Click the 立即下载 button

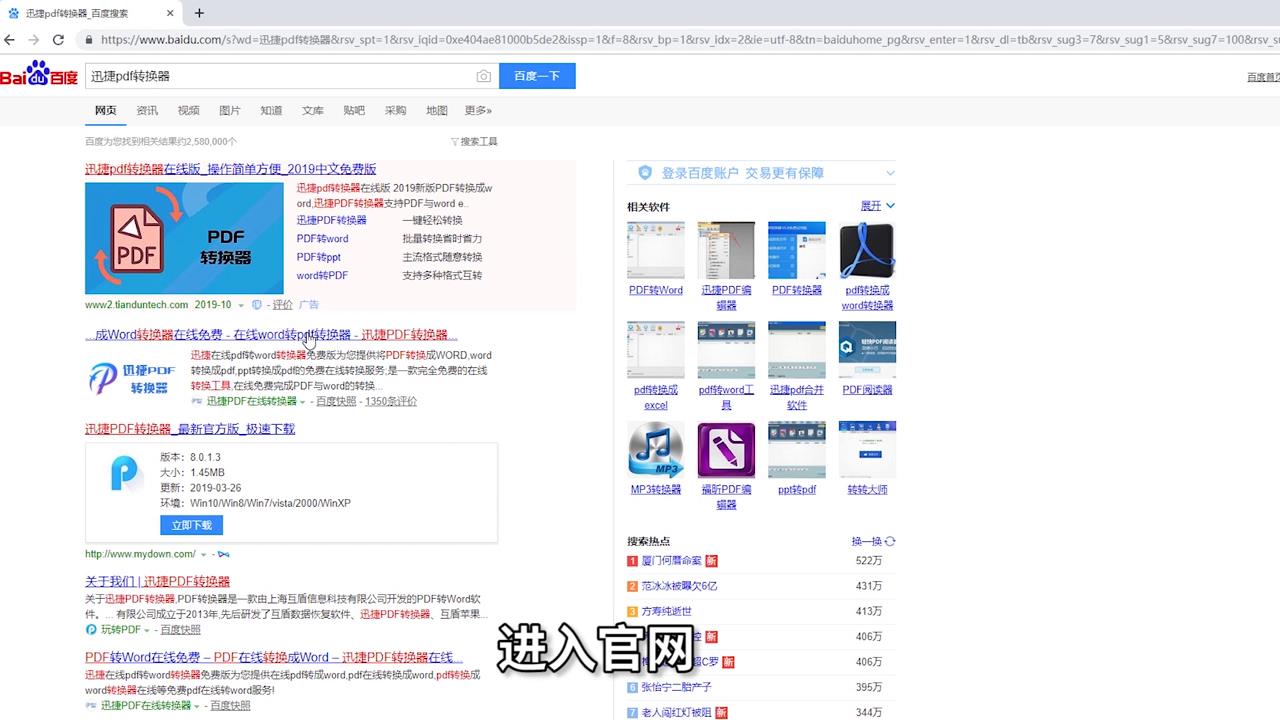pyautogui.click(x=191, y=525)
